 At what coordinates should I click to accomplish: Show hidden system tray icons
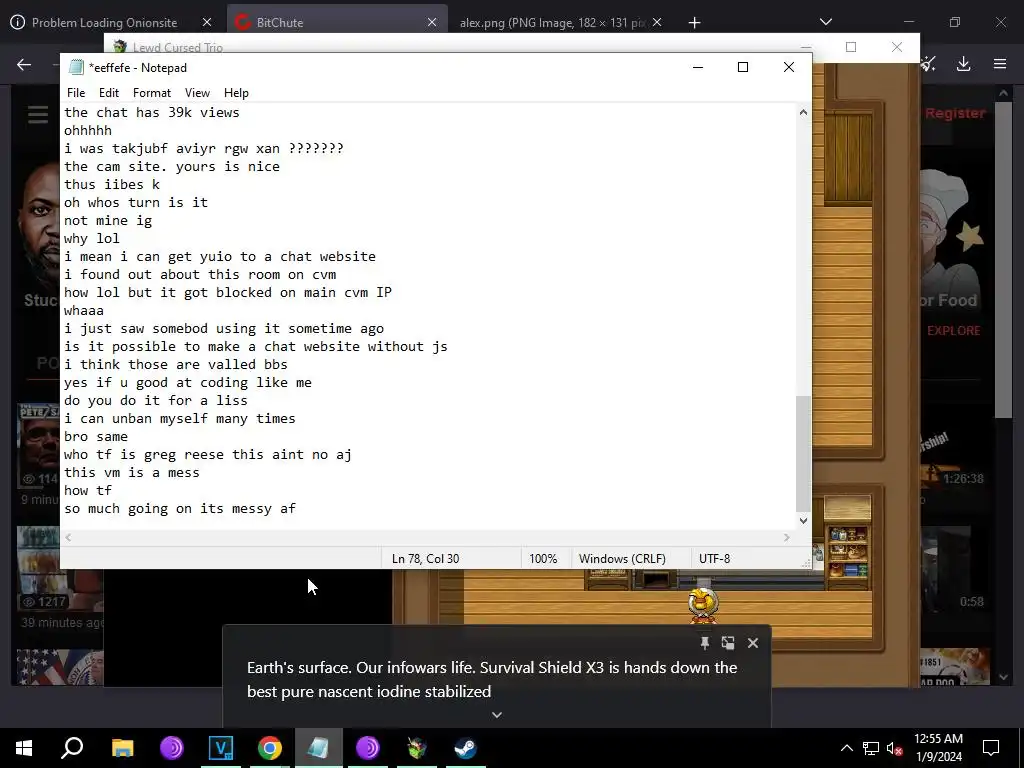(x=846, y=748)
